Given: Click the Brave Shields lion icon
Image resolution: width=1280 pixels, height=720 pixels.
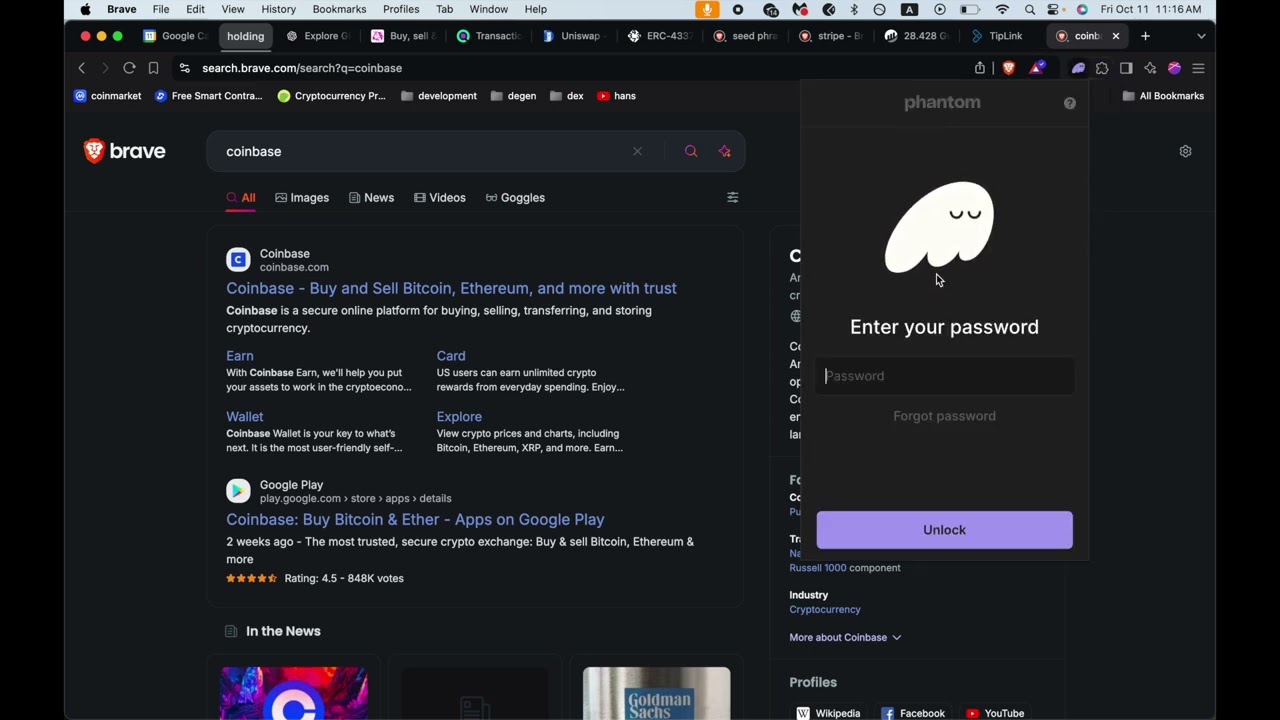Looking at the screenshot, I should [1009, 68].
